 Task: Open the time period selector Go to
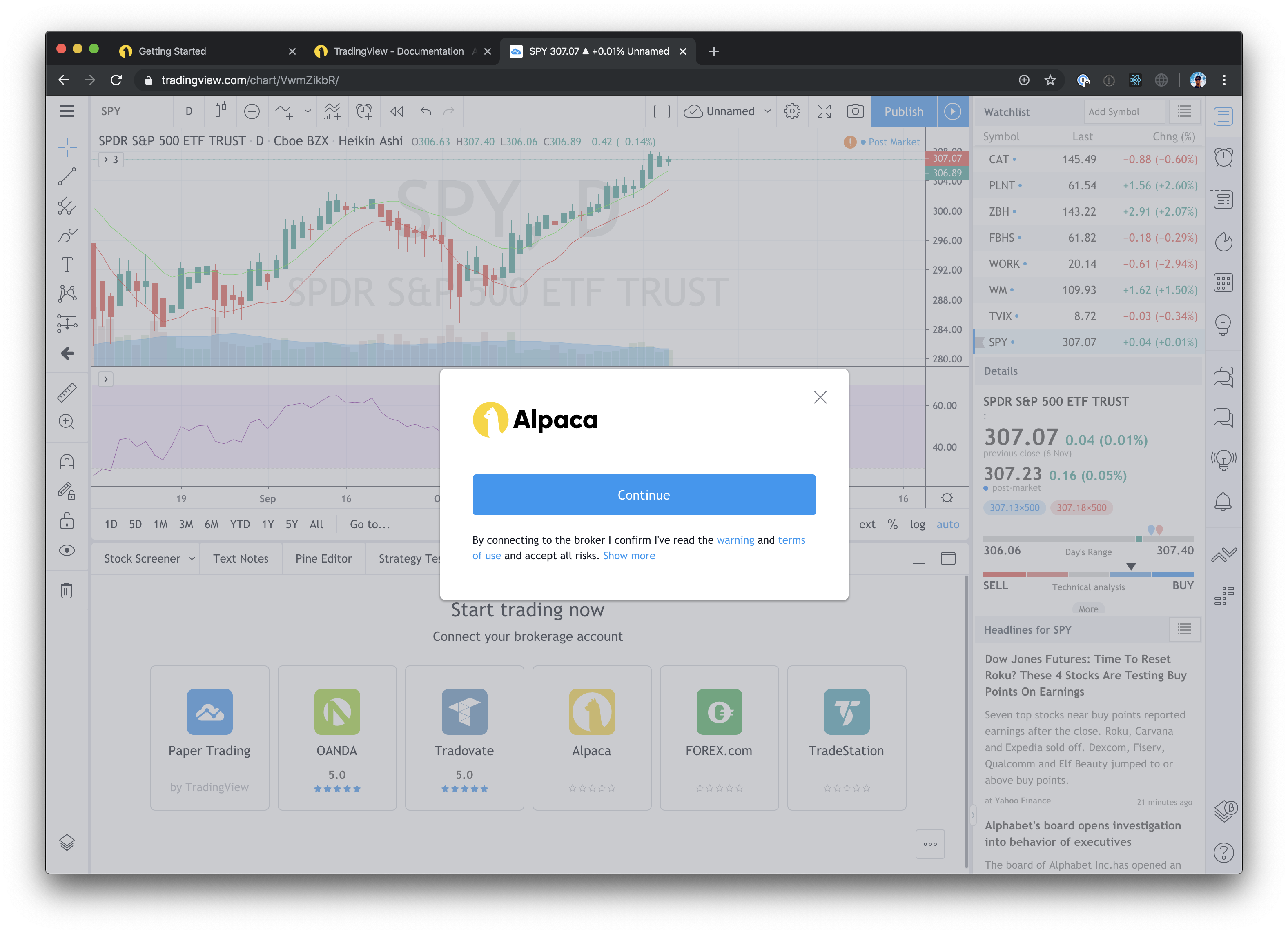(x=370, y=524)
